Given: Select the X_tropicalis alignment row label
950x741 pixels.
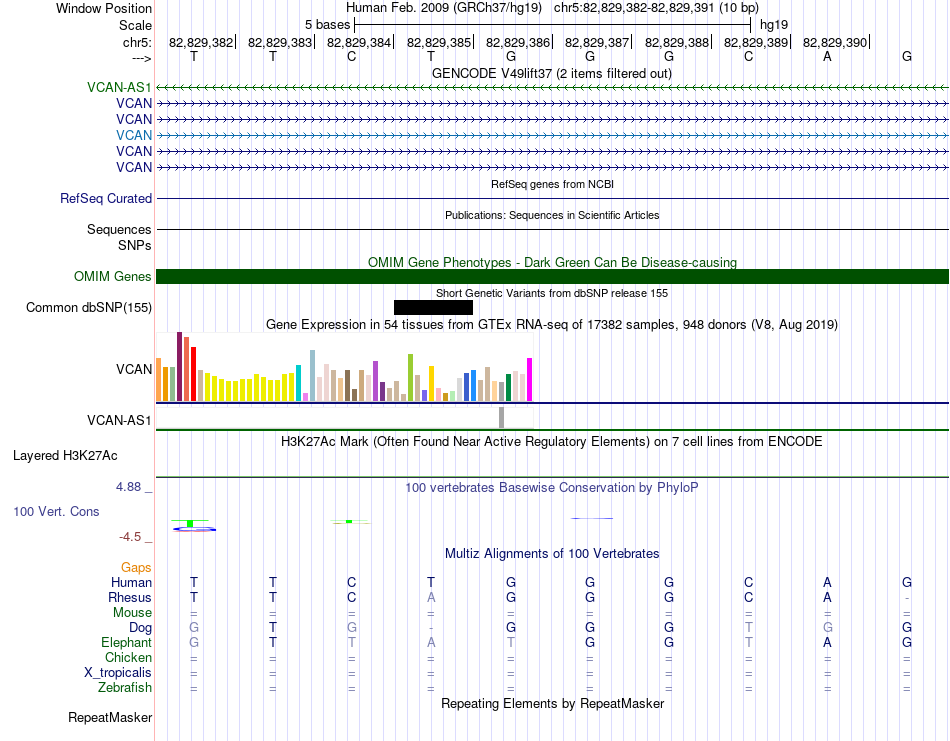Looking at the screenshot, I should 118,673.
